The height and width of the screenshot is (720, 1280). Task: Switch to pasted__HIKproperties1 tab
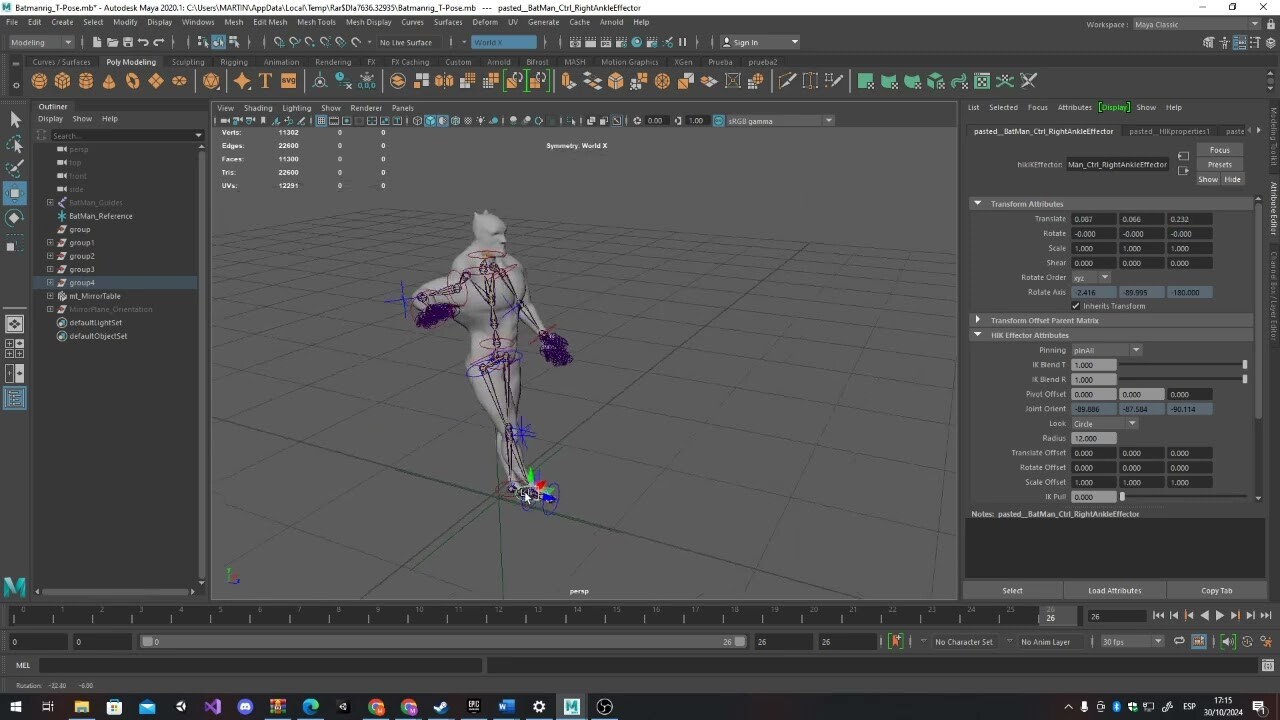pos(1169,131)
